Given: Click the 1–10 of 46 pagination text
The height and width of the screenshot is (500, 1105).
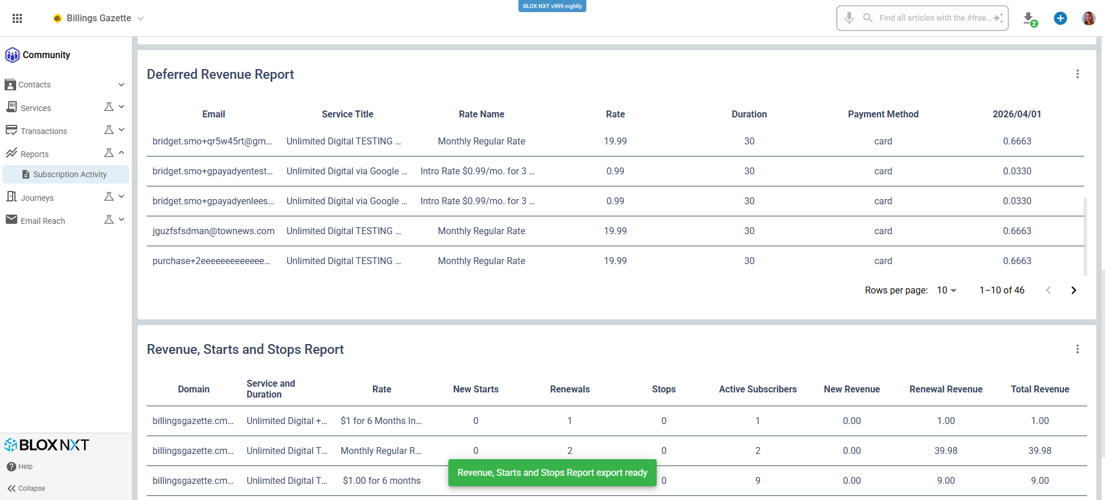Looking at the screenshot, I should (x=1001, y=290).
